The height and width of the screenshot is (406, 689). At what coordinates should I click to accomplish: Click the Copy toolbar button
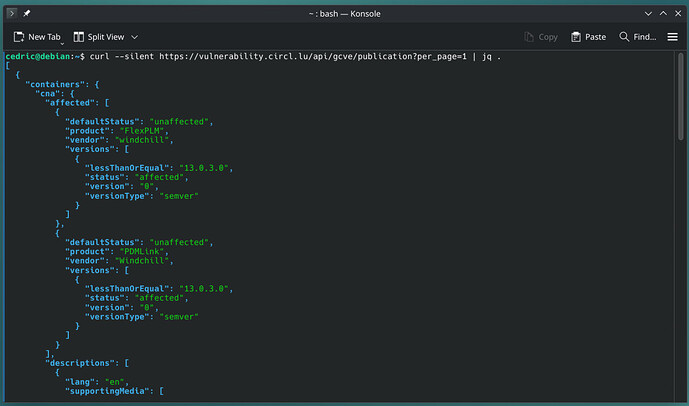click(541, 37)
